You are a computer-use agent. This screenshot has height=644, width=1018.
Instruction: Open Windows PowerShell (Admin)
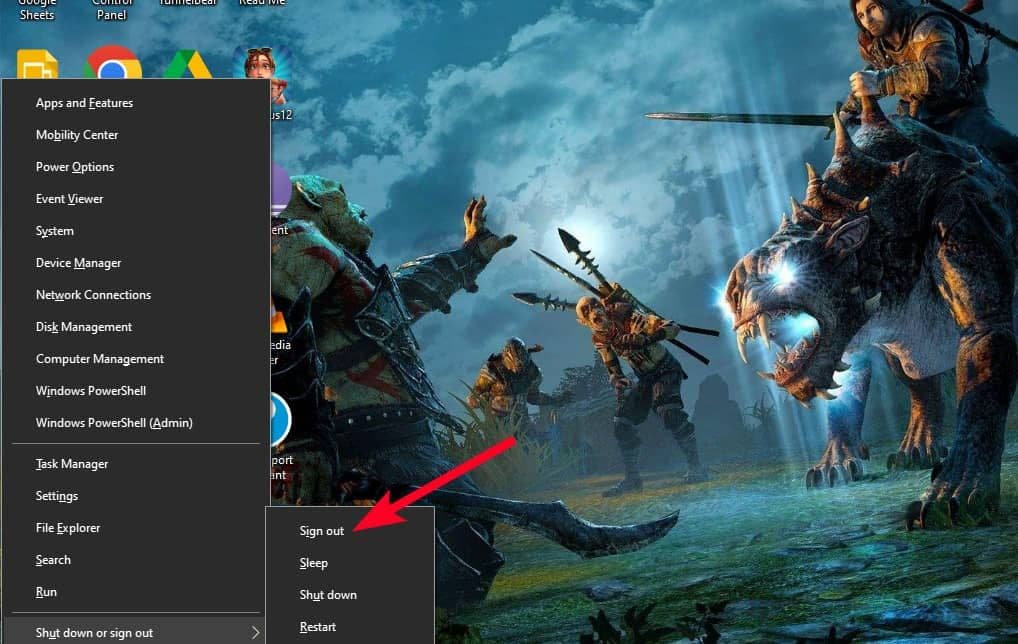click(x=115, y=422)
